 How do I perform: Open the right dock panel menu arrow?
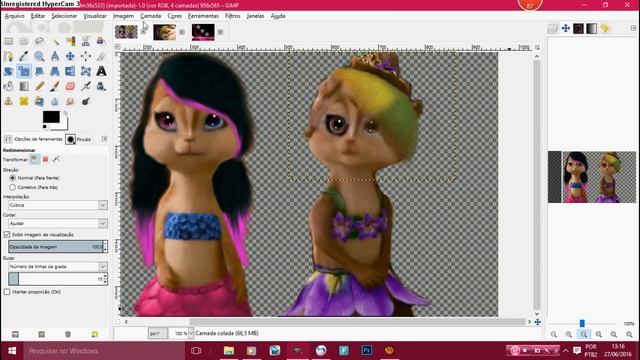[633, 28]
